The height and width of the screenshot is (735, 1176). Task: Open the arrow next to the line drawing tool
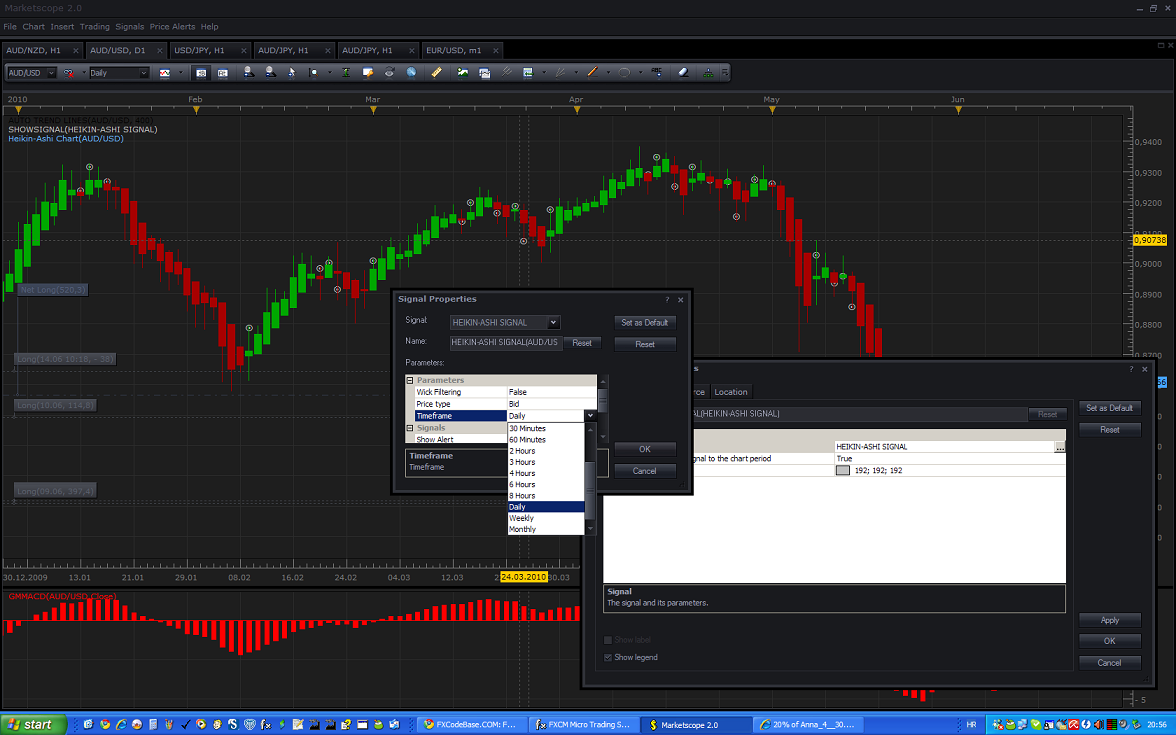(608, 73)
